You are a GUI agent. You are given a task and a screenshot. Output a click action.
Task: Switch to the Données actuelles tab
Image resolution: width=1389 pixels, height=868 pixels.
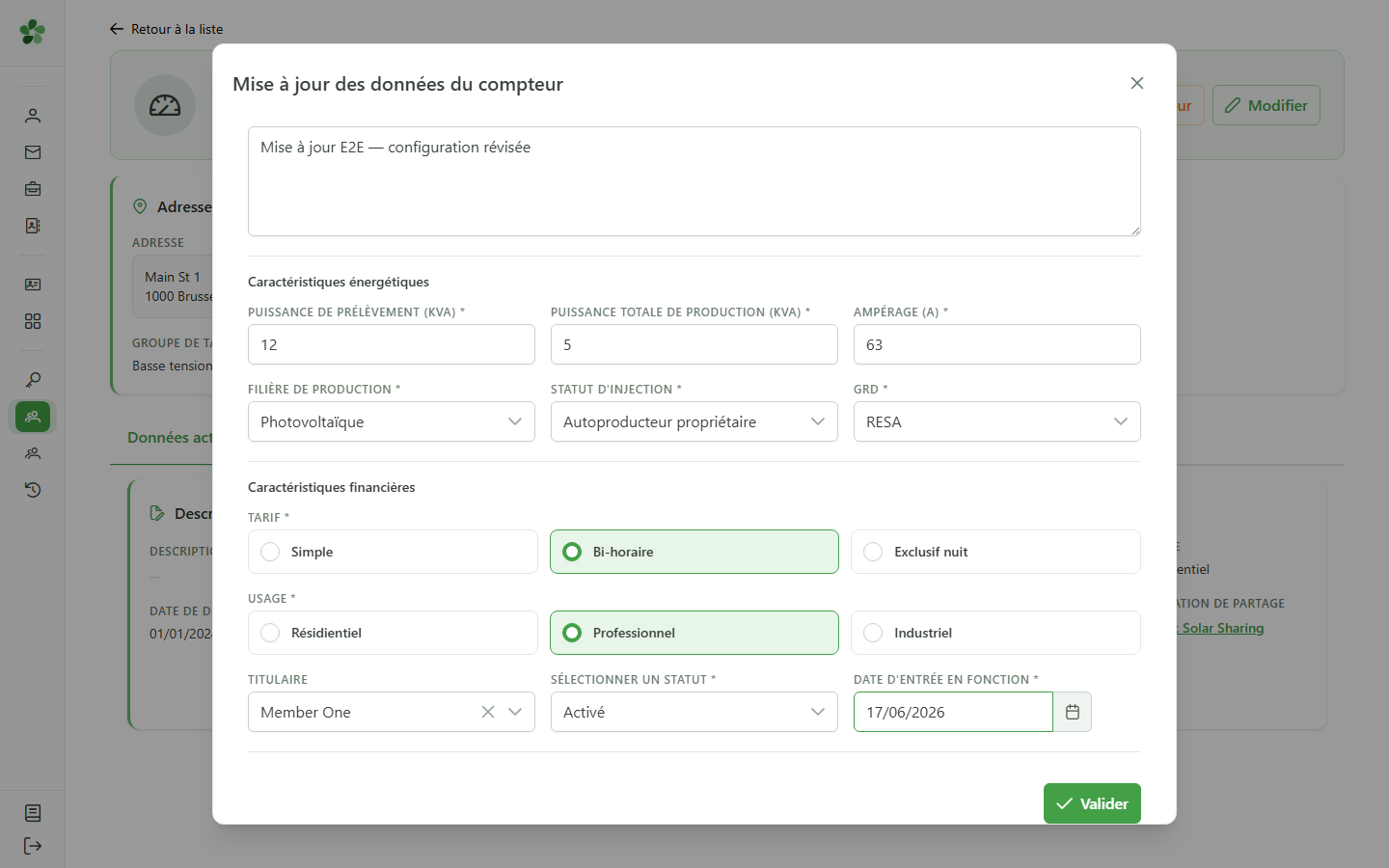point(170,437)
